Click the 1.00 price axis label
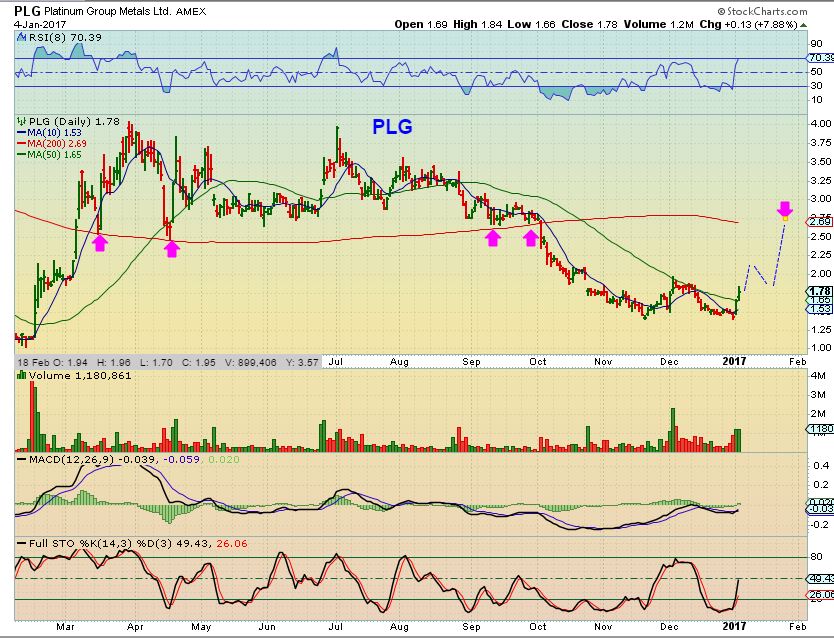 click(821, 348)
